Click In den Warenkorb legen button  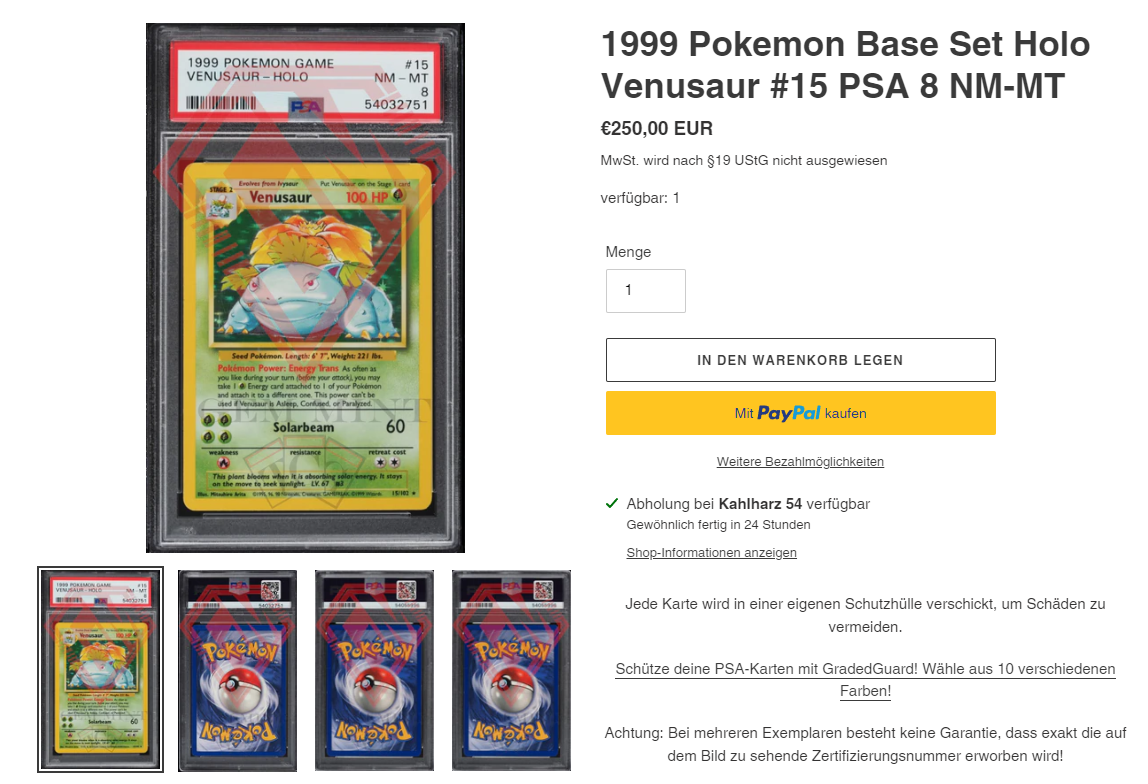tap(800, 360)
